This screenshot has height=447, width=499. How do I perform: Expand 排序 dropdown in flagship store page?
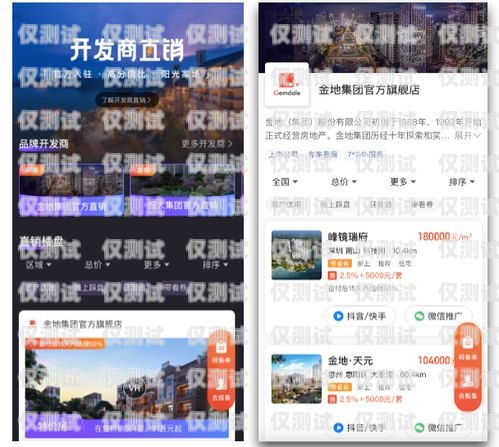462,182
